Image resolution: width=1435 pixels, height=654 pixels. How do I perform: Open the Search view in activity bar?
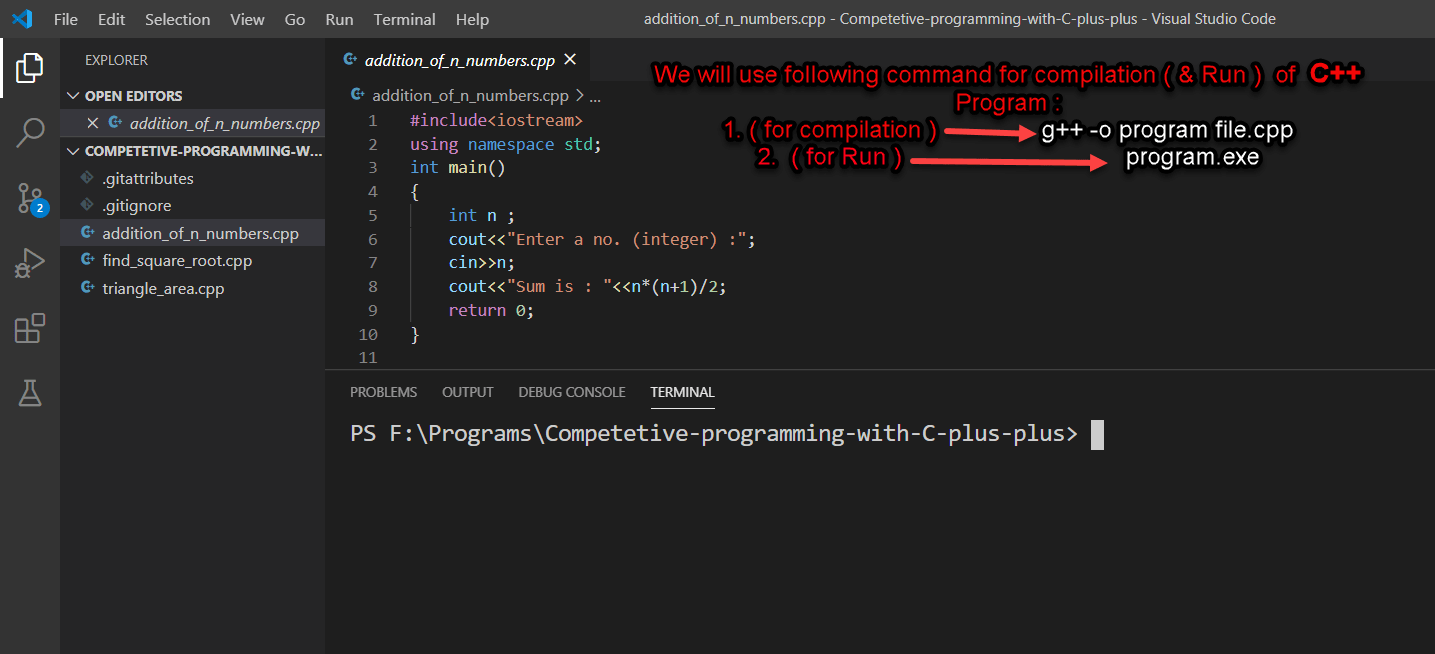tap(30, 132)
